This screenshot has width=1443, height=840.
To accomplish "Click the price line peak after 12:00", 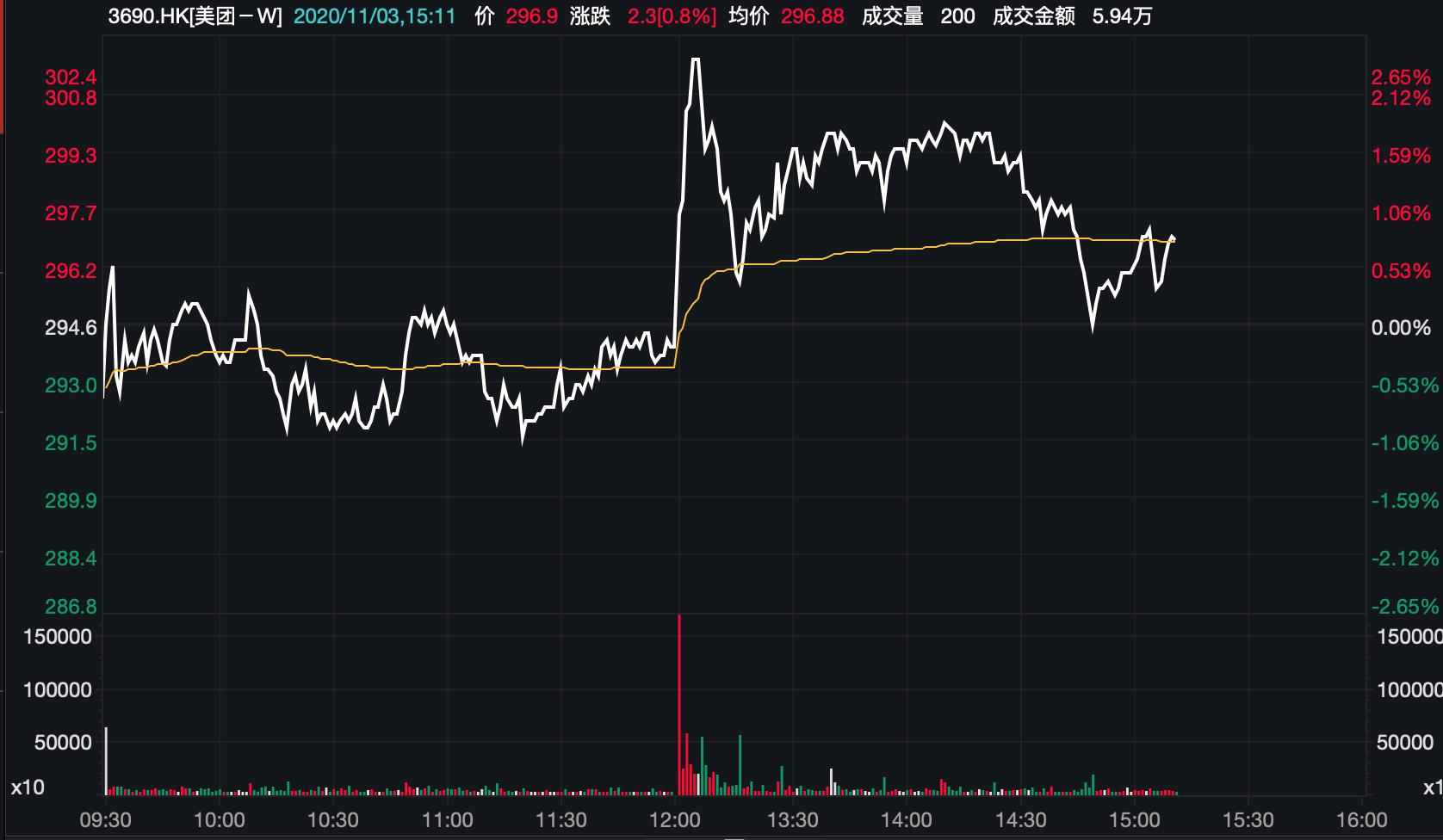I will point(695,59).
